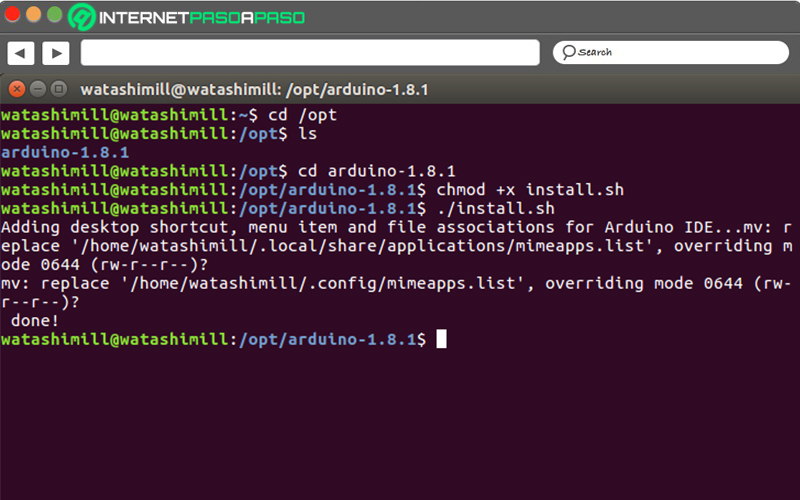Viewport: 800px width, 500px height.
Task: Go back with the left arrow button
Action: coord(20,53)
